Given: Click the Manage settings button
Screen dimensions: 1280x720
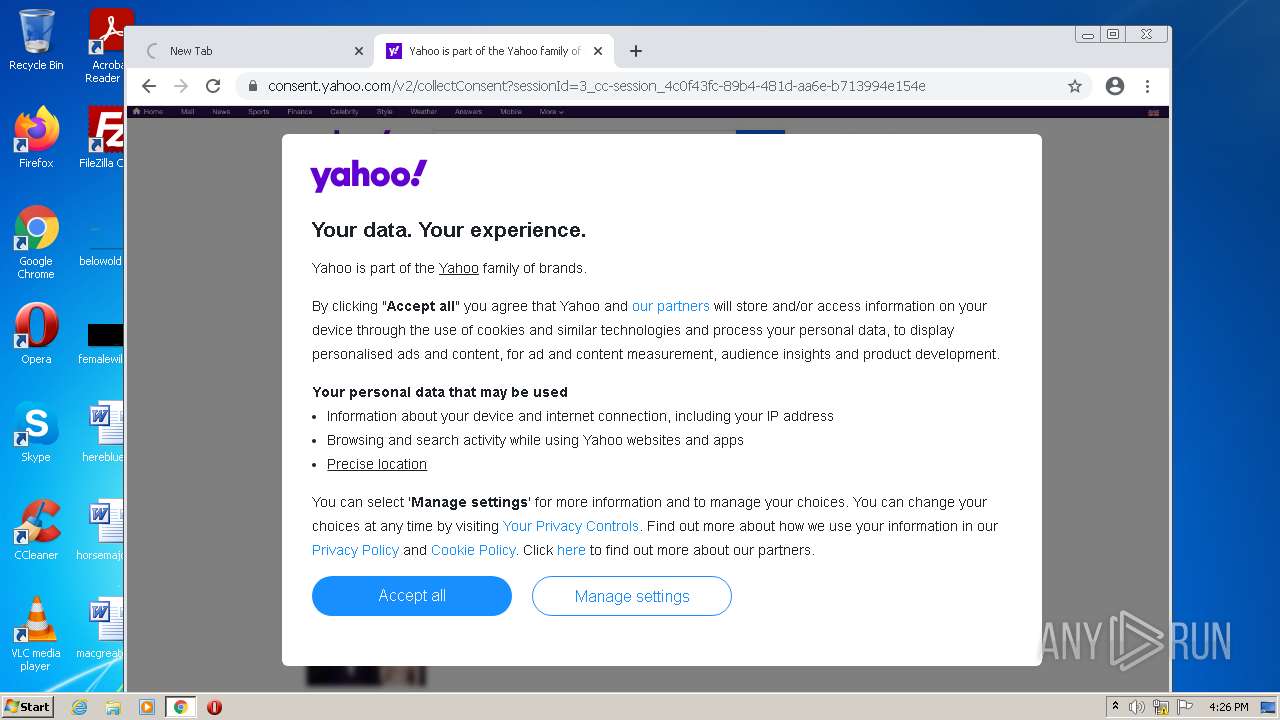Looking at the screenshot, I should click(632, 596).
